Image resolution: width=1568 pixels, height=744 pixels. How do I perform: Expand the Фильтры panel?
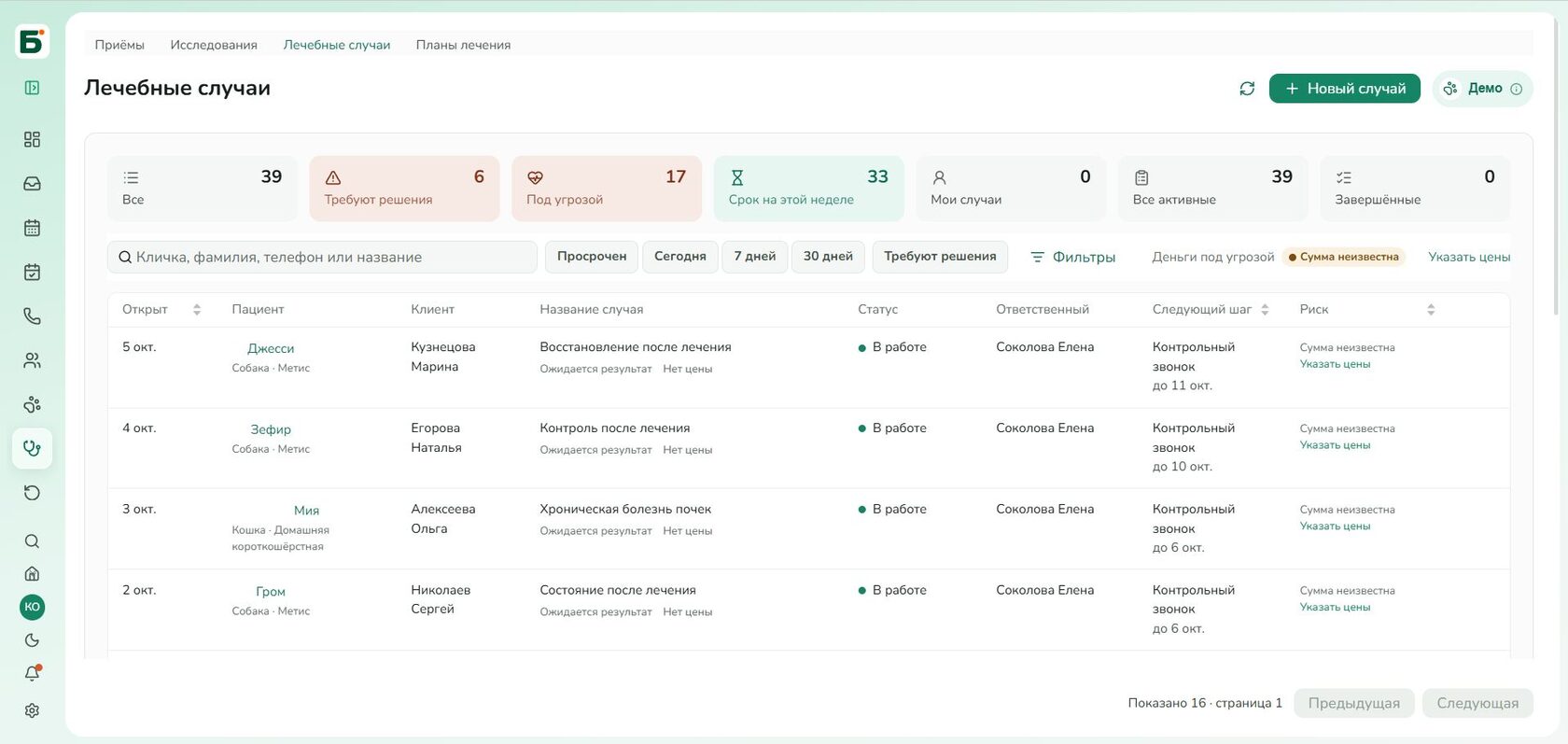1073,257
